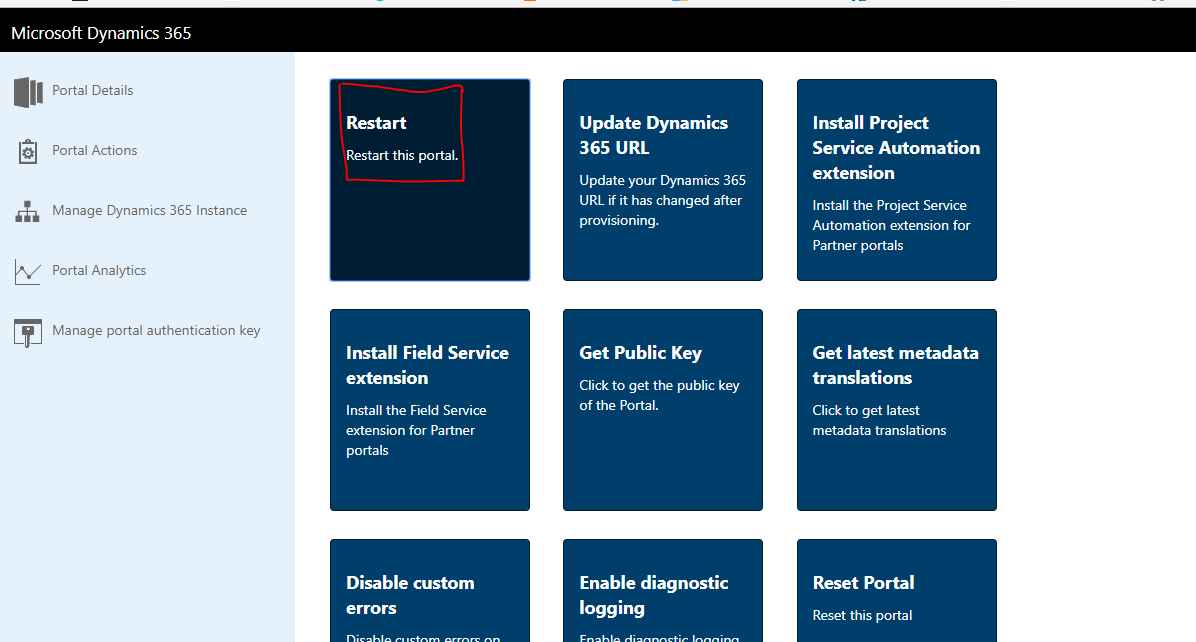The image size is (1196, 642).
Task: Click the Portal Details building icon
Action: coord(28,91)
